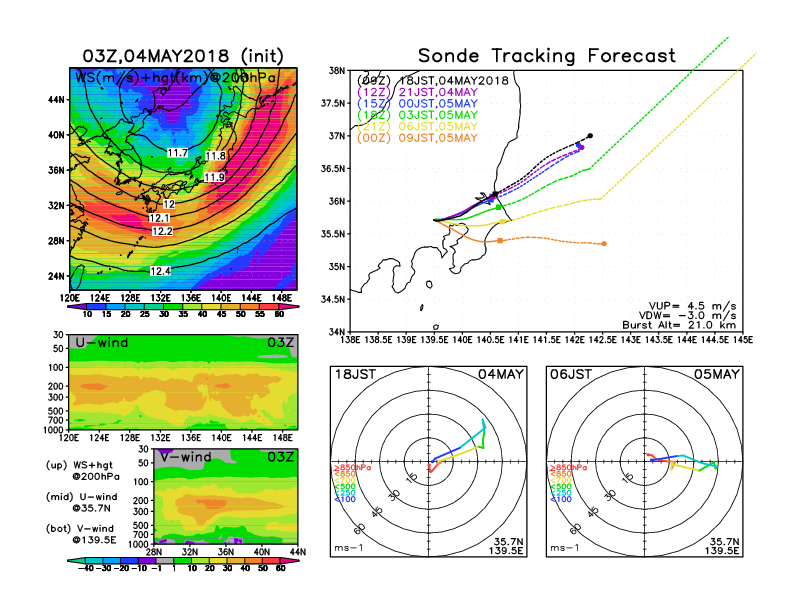Click the orange track endpoint dot
This screenshot has height=612, width=792.
(604, 244)
